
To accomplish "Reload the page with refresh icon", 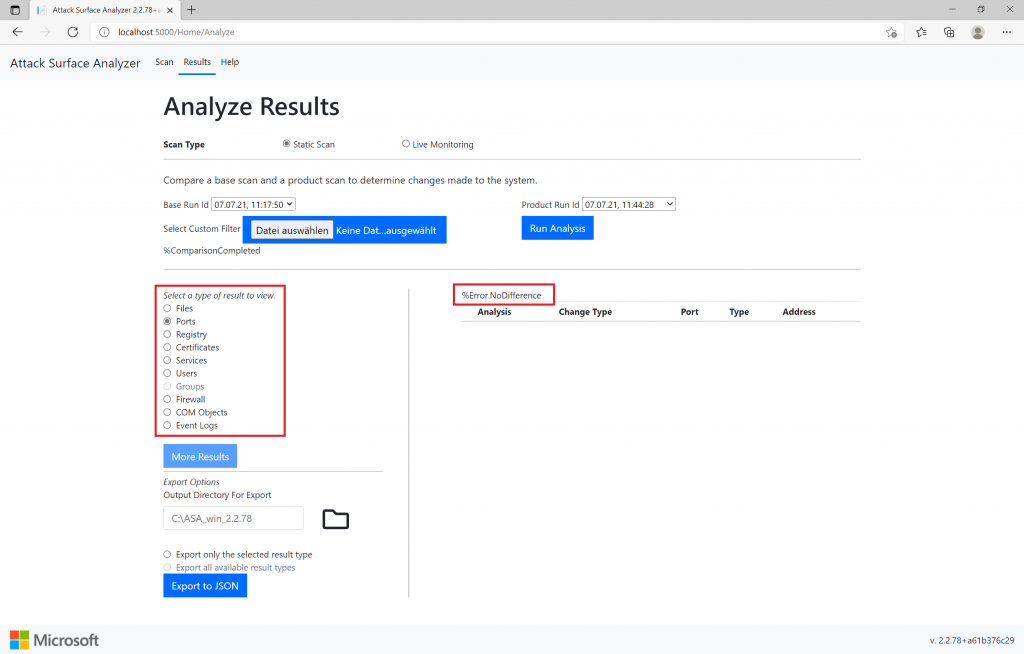I will (73, 32).
